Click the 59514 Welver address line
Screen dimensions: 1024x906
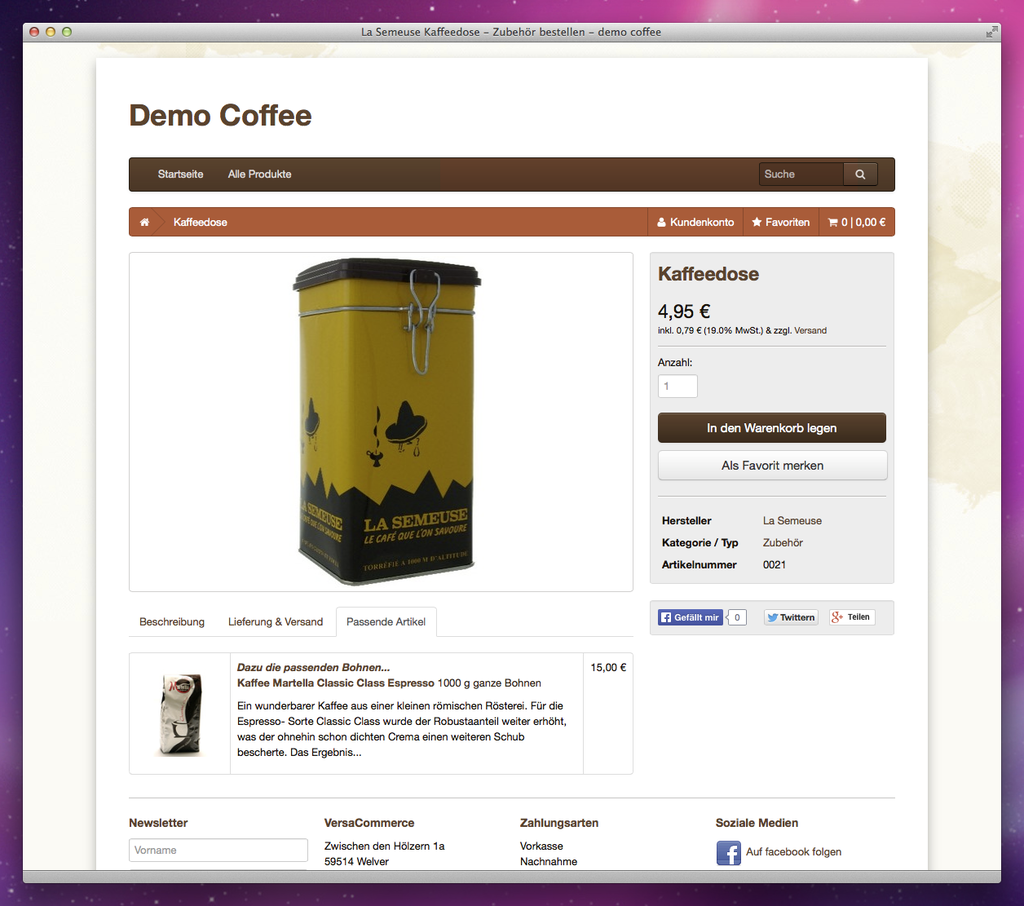point(357,862)
